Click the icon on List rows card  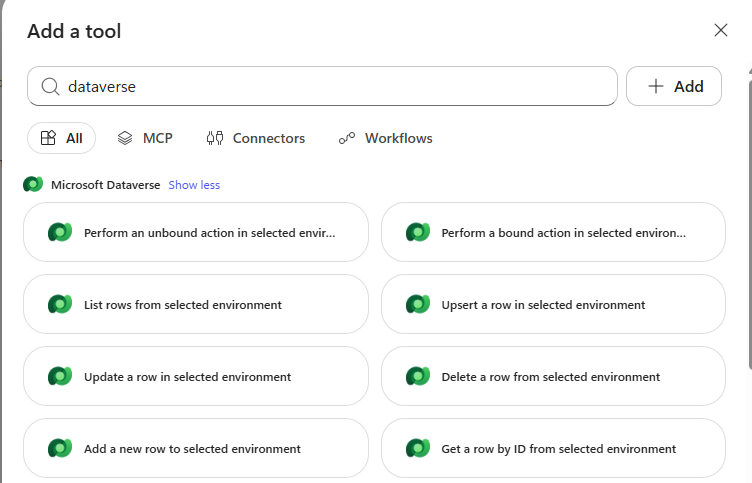point(60,304)
